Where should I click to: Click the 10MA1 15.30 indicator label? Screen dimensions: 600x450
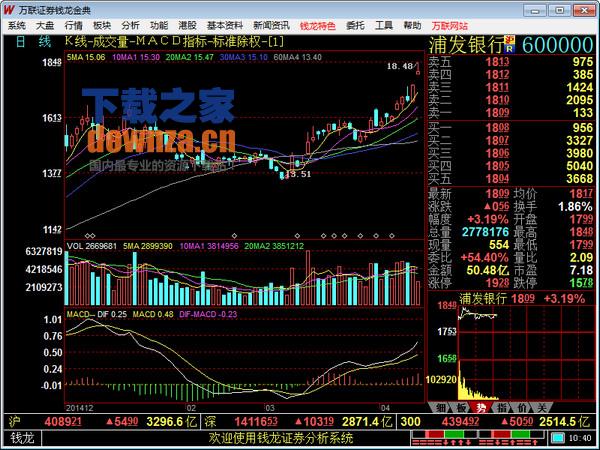pyautogui.click(x=136, y=57)
